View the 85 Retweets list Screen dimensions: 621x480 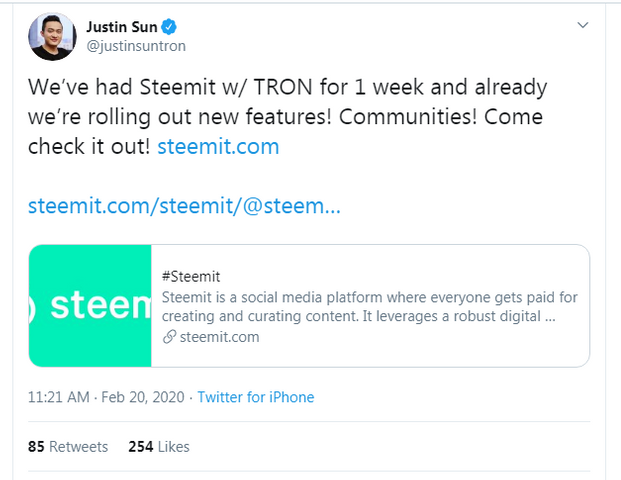(x=67, y=447)
